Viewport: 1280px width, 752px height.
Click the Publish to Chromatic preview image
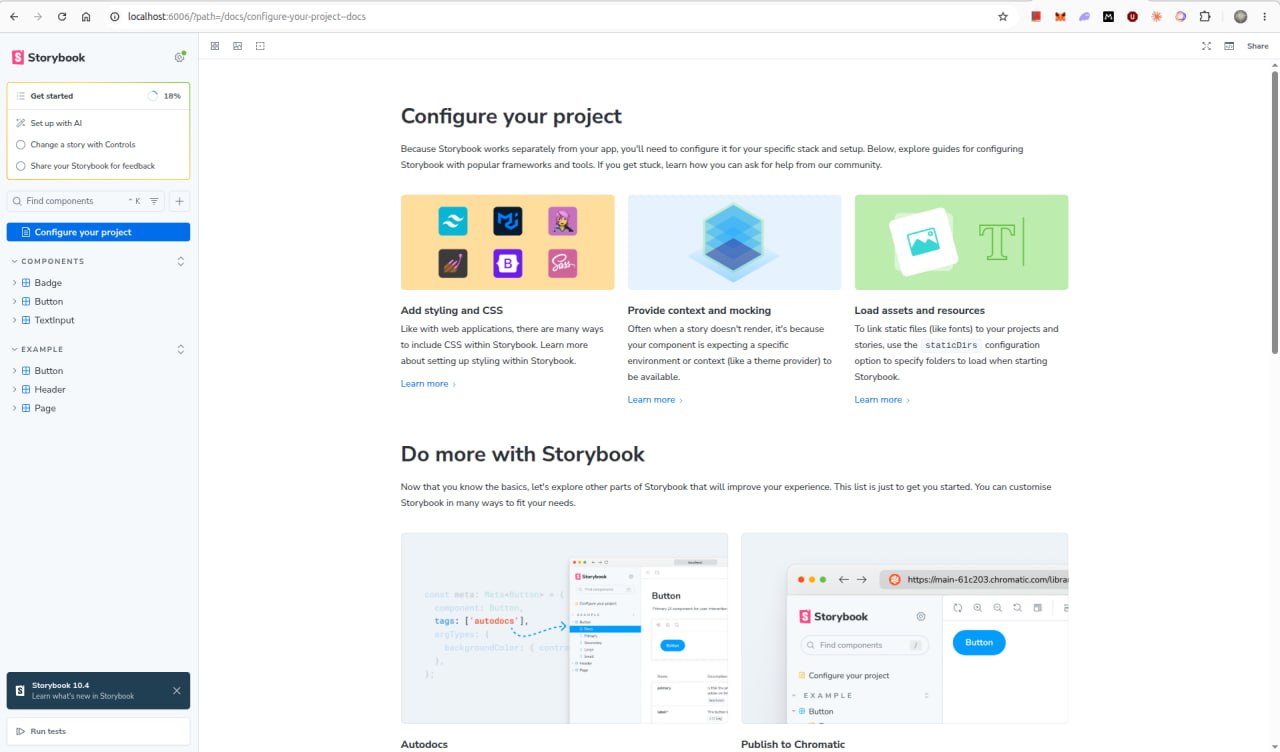(x=905, y=628)
